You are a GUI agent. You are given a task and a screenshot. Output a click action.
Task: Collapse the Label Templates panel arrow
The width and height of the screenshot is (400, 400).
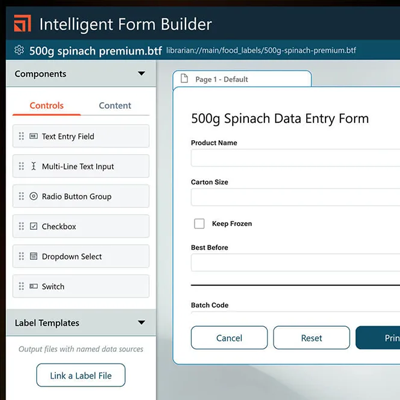142,322
